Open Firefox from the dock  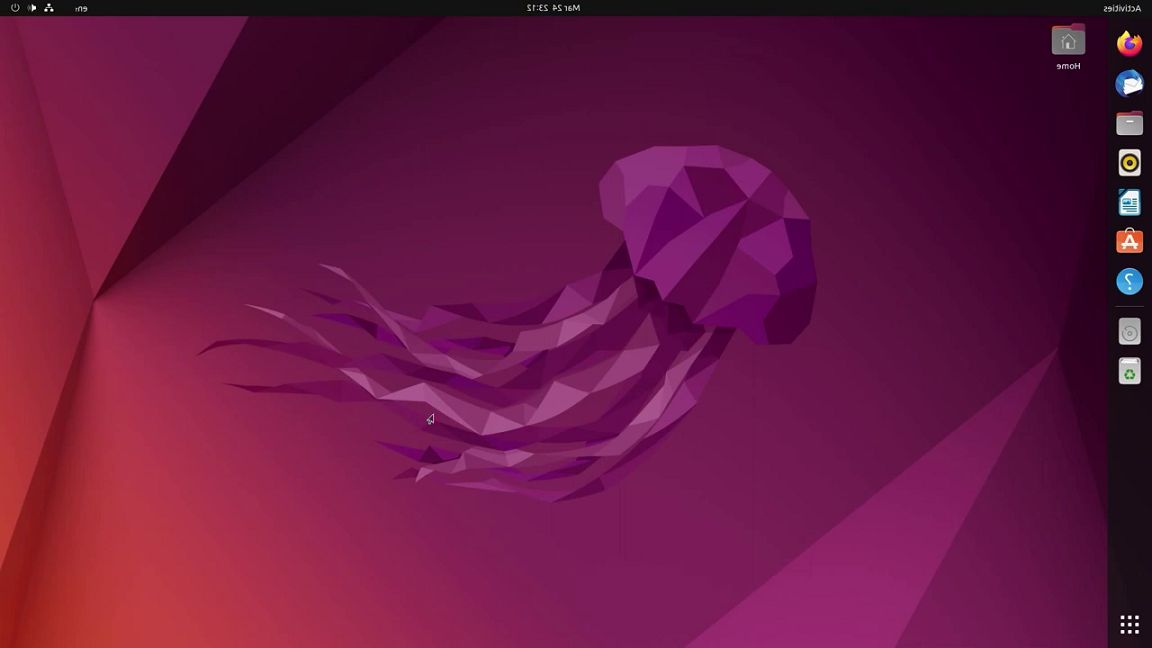coord(1129,44)
